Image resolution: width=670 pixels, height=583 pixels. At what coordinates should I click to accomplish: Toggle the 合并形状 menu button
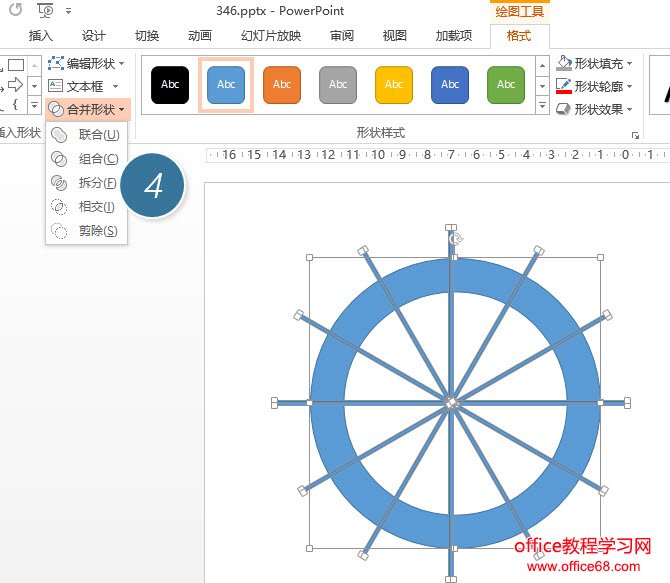pos(88,109)
